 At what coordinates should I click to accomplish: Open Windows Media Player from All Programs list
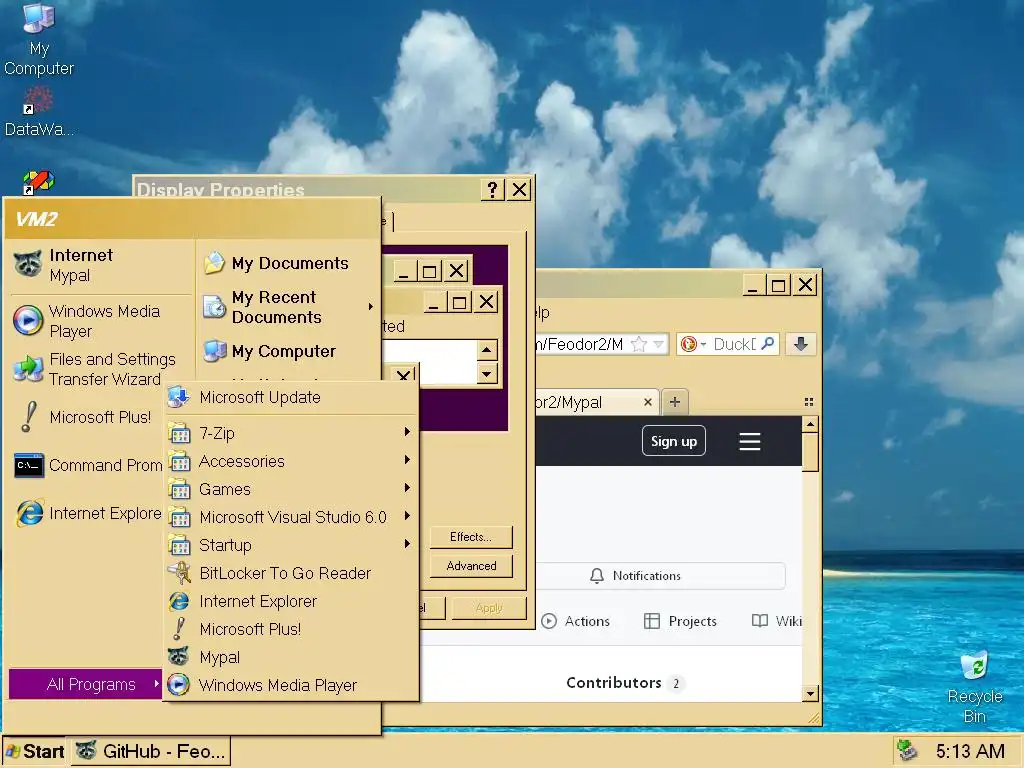291,685
